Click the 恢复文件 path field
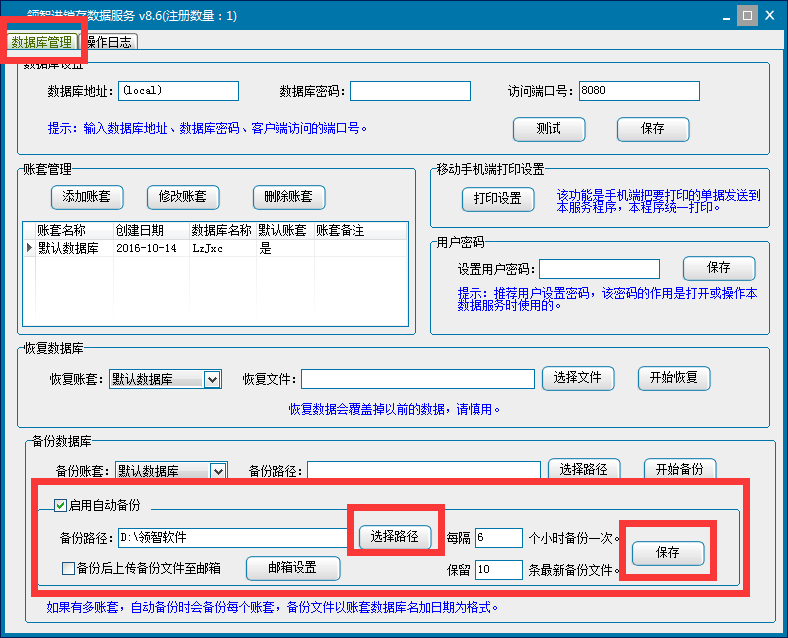Image resolution: width=788 pixels, height=638 pixels. pos(418,379)
